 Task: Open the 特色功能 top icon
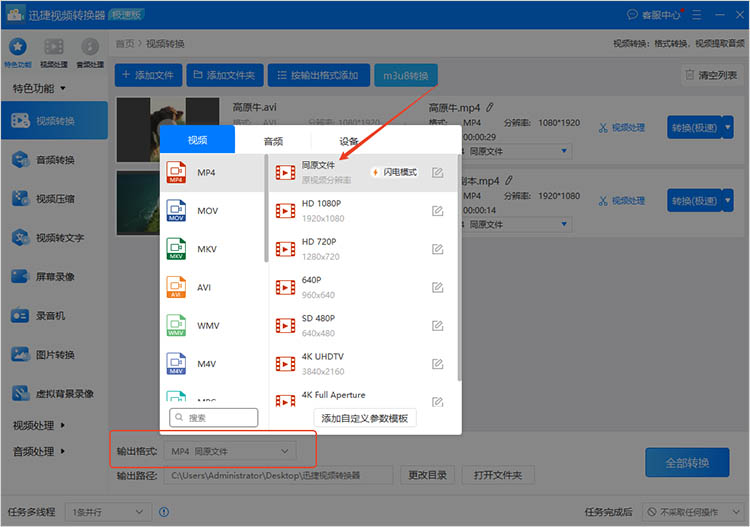pyautogui.click(x=18, y=52)
